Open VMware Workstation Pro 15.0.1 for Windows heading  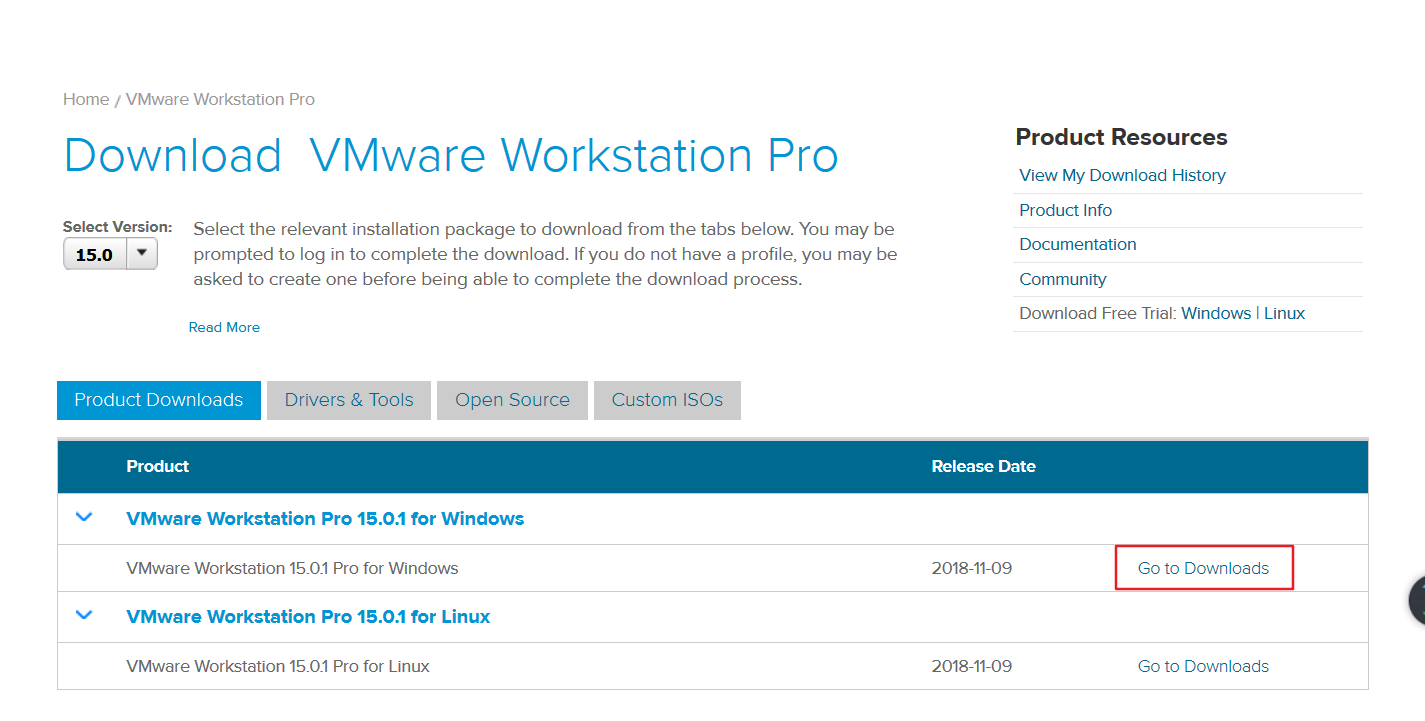coord(325,519)
